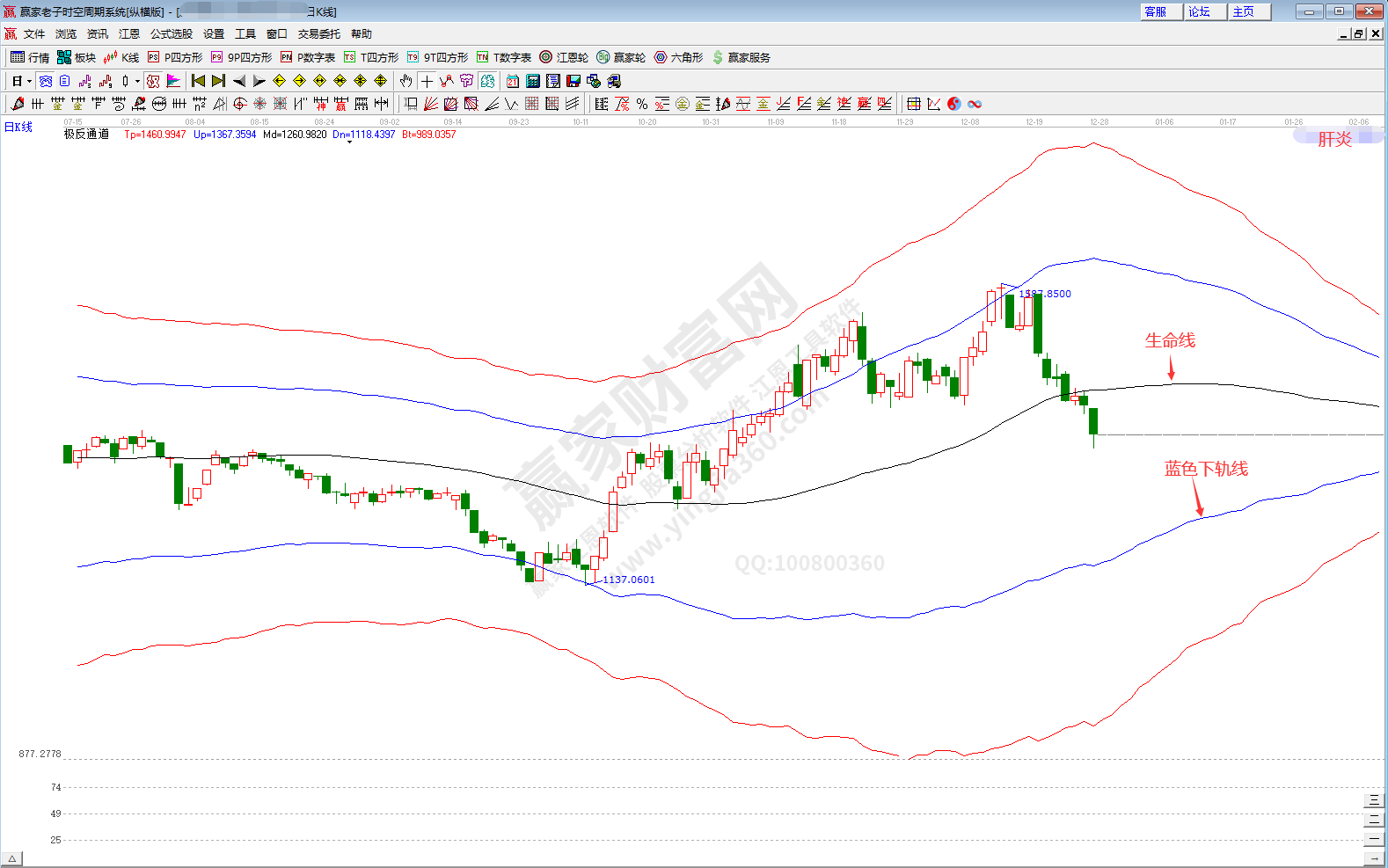Image resolution: width=1388 pixels, height=868 pixels.
Task: Open the 江恩轮 (Gann wheel) tool
Action: click(x=564, y=57)
